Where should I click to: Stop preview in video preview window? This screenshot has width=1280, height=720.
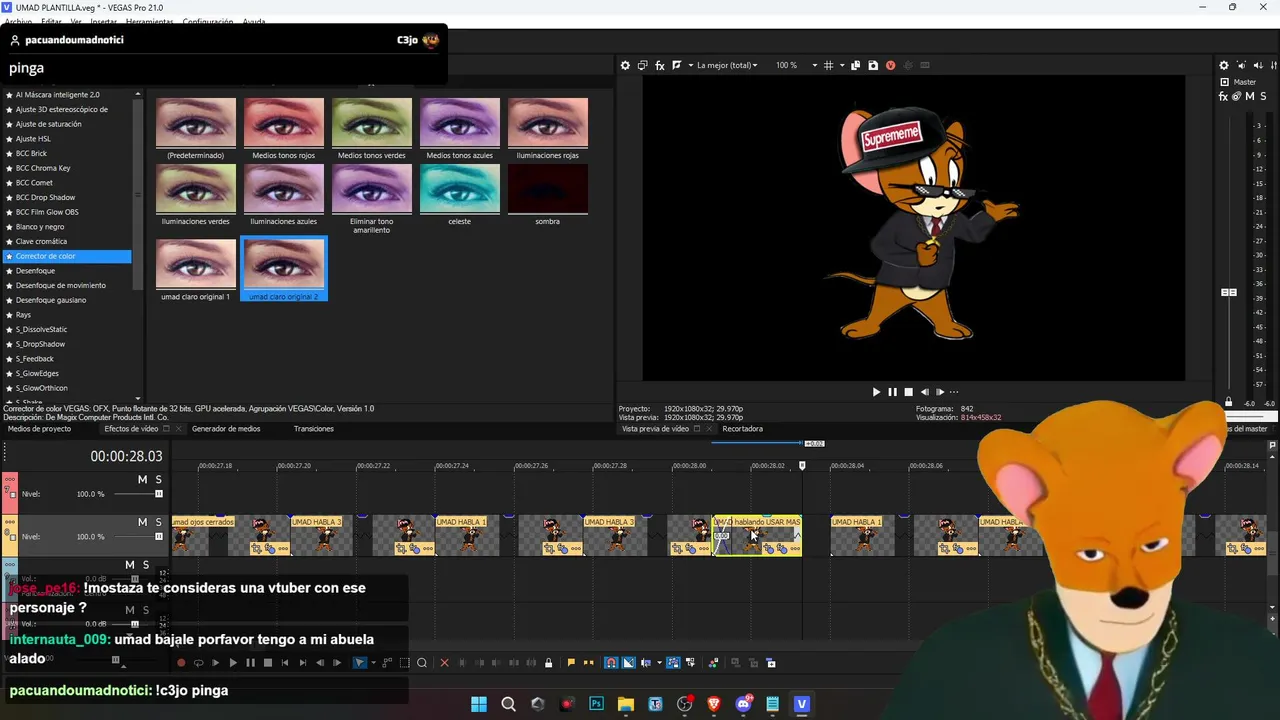(x=908, y=392)
